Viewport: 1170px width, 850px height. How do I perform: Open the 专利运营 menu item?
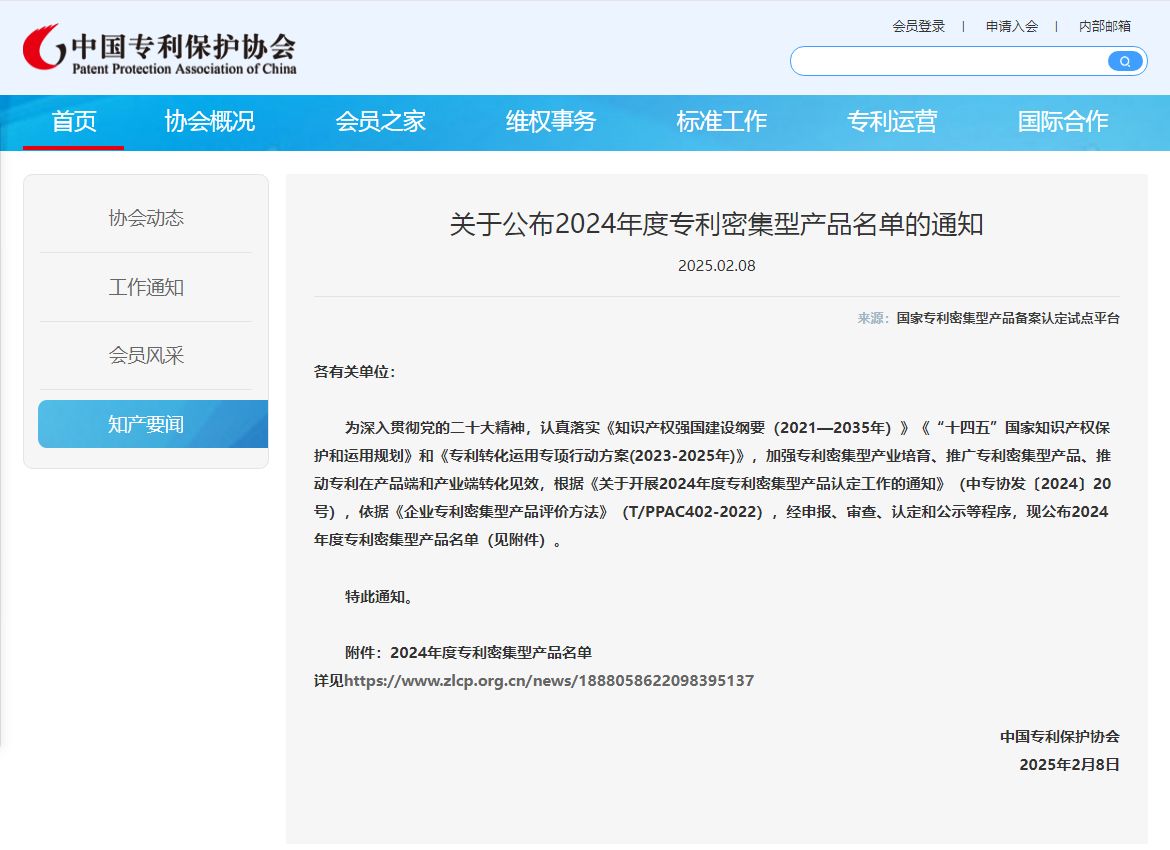click(x=892, y=122)
